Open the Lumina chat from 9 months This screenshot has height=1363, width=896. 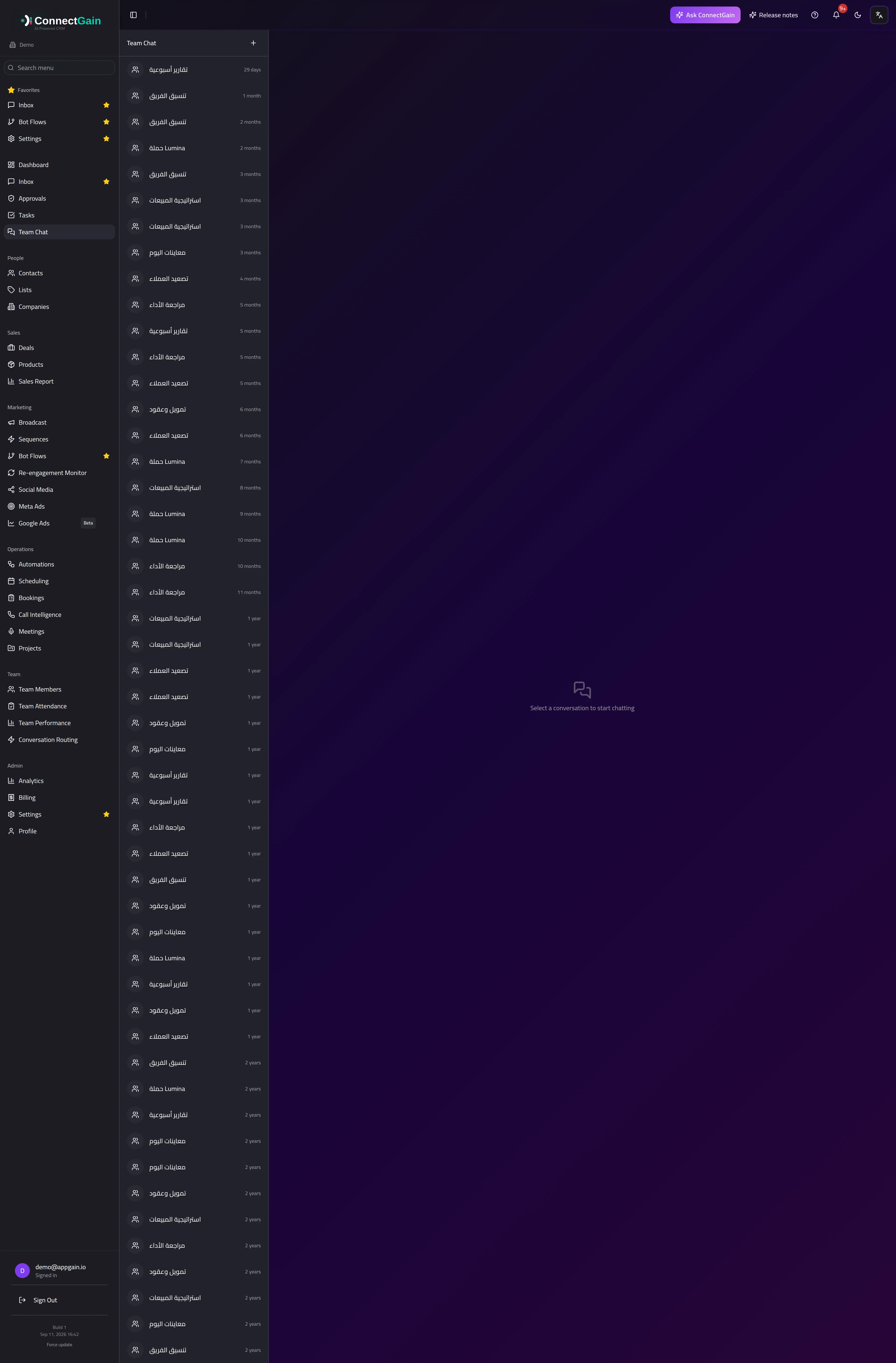click(194, 514)
